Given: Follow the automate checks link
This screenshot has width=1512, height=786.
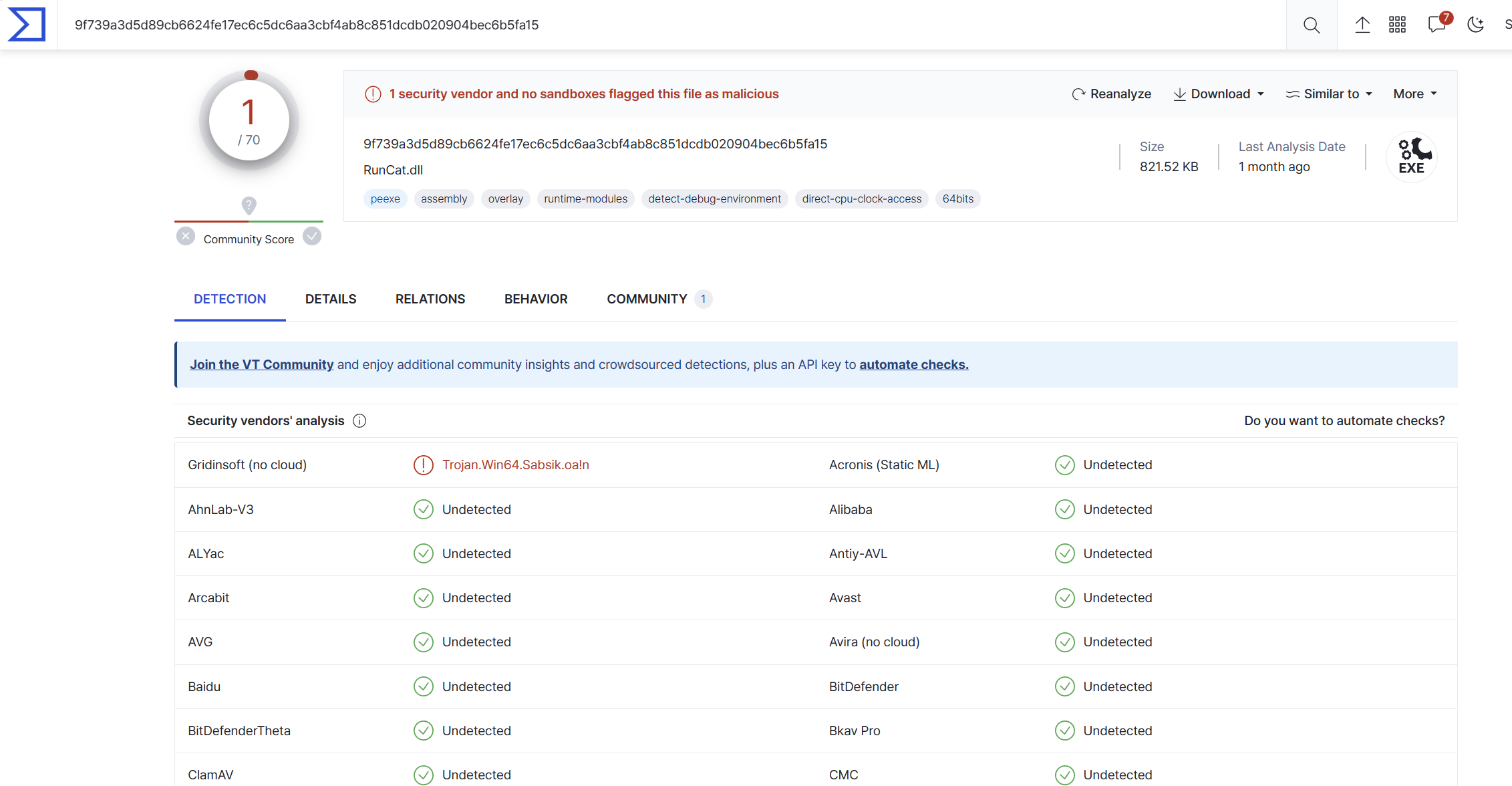Looking at the screenshot, I should point(913,364).
